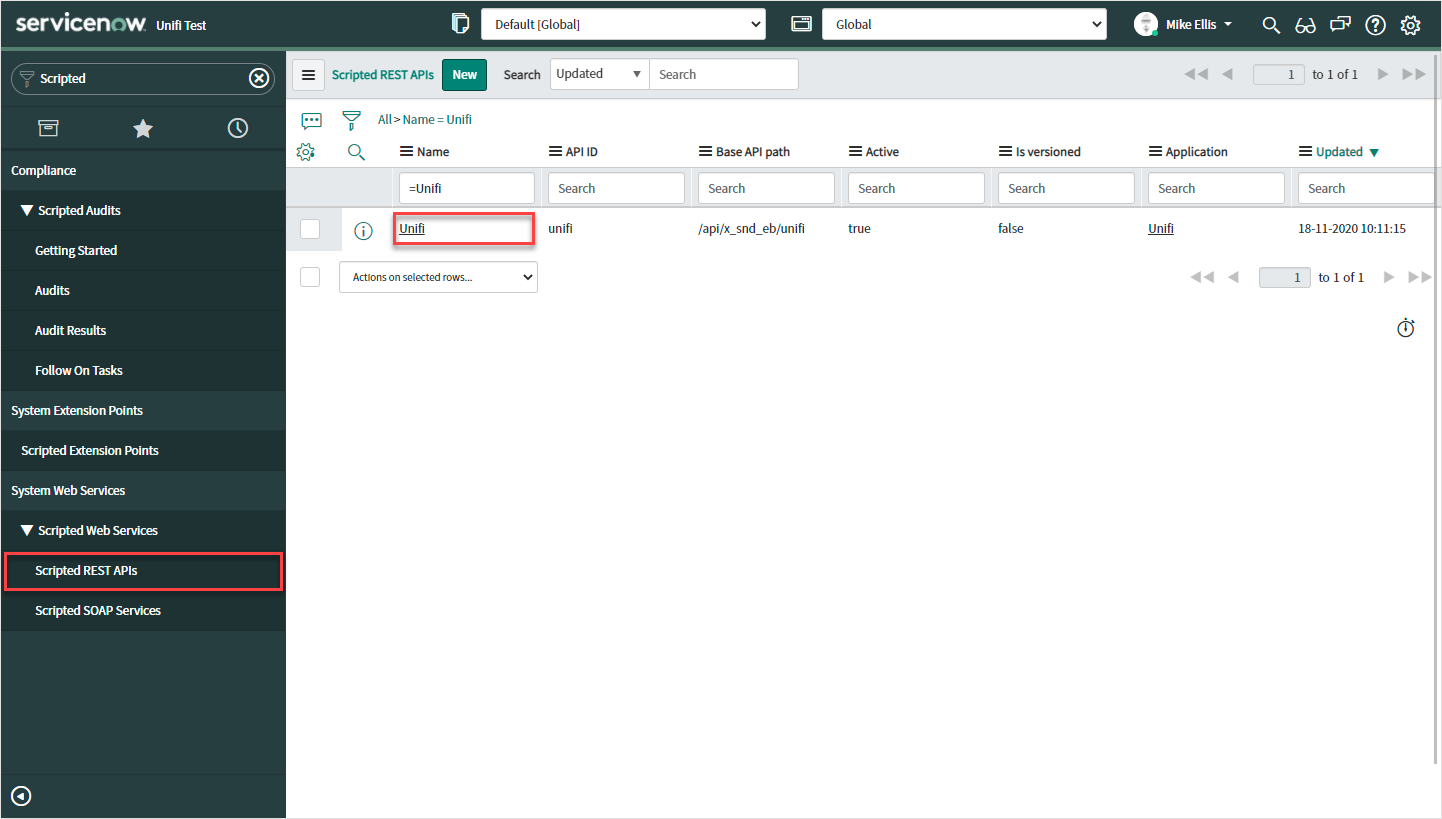
Task: Switch to the Favorites star tab
Action: tap(142, 128)
